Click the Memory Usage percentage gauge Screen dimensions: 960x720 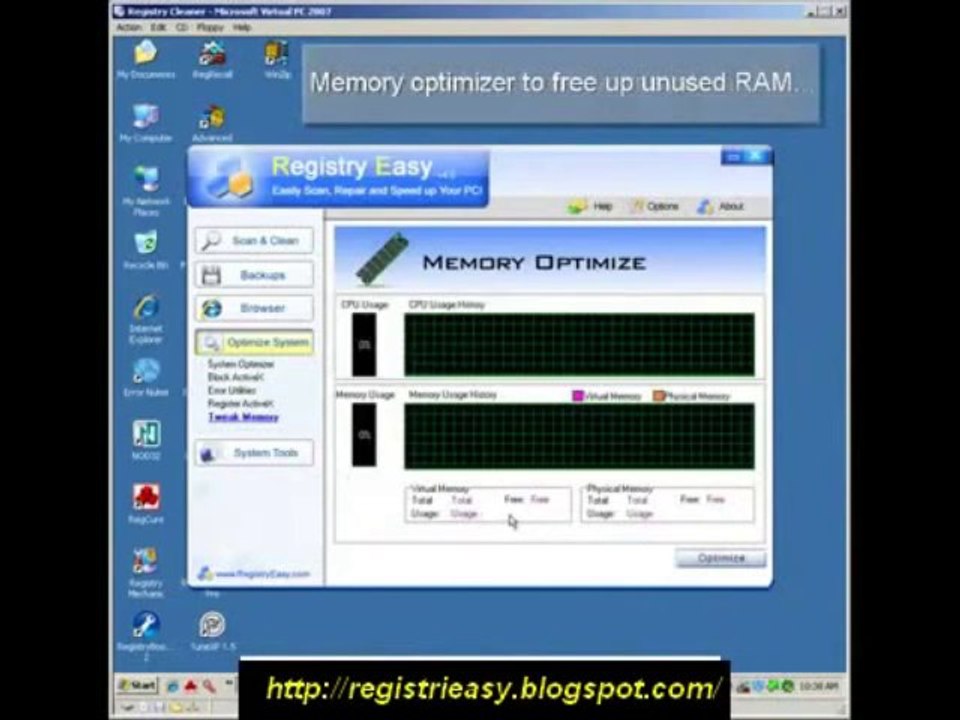tap(364, 435)
